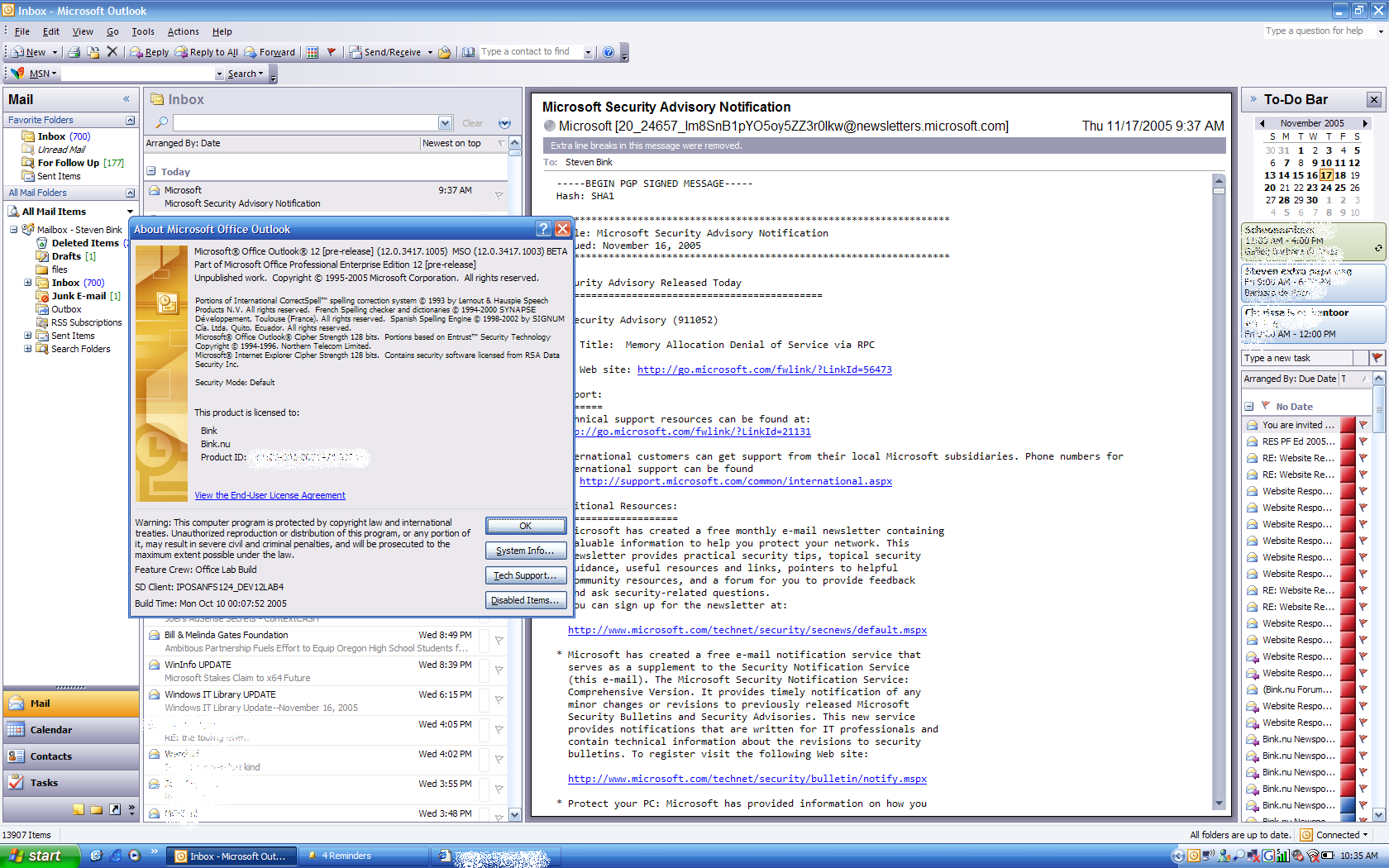The image size is (1389, 868).
Task: Toggle flag on the Wed 4:02 PM message
Action: coord(499,760)
